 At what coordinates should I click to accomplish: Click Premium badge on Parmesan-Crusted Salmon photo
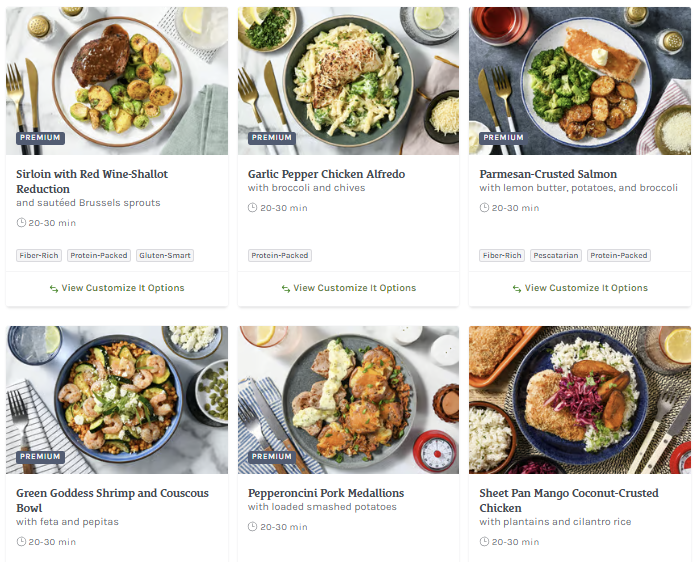(x=503, y=138)
